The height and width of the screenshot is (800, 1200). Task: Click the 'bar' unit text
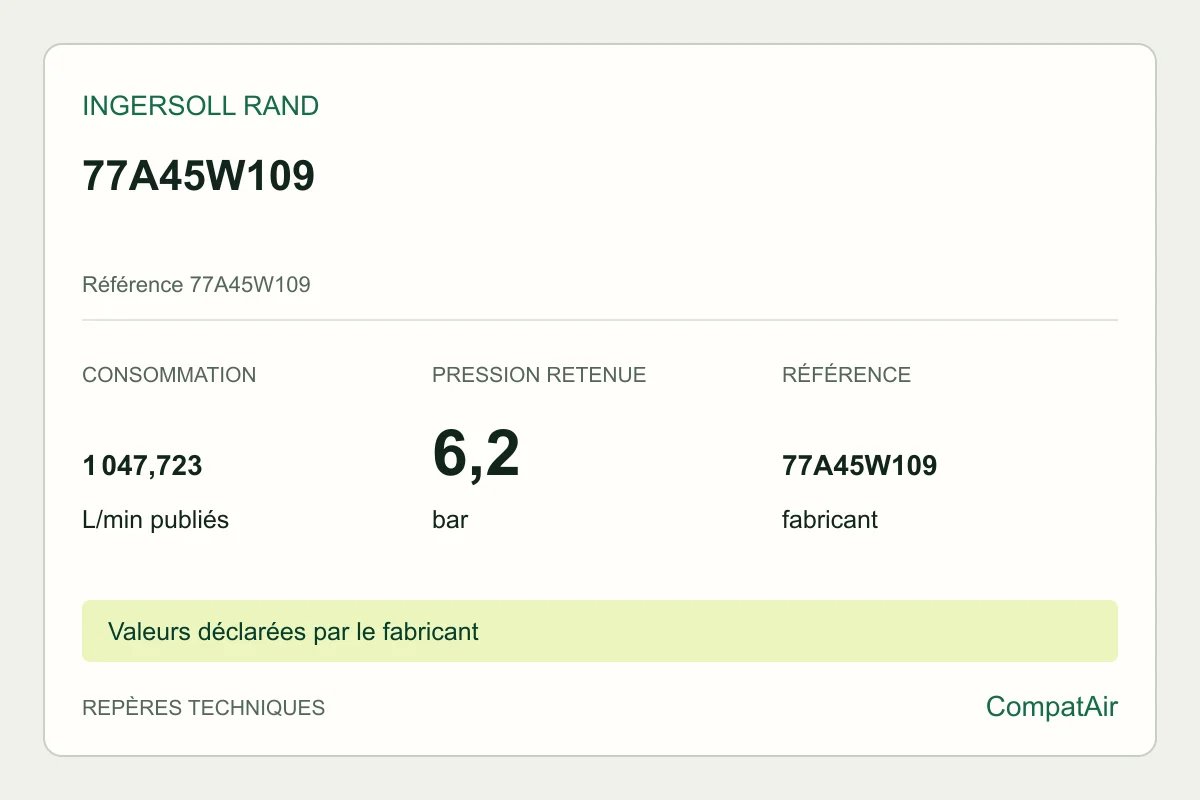[450, 520]
